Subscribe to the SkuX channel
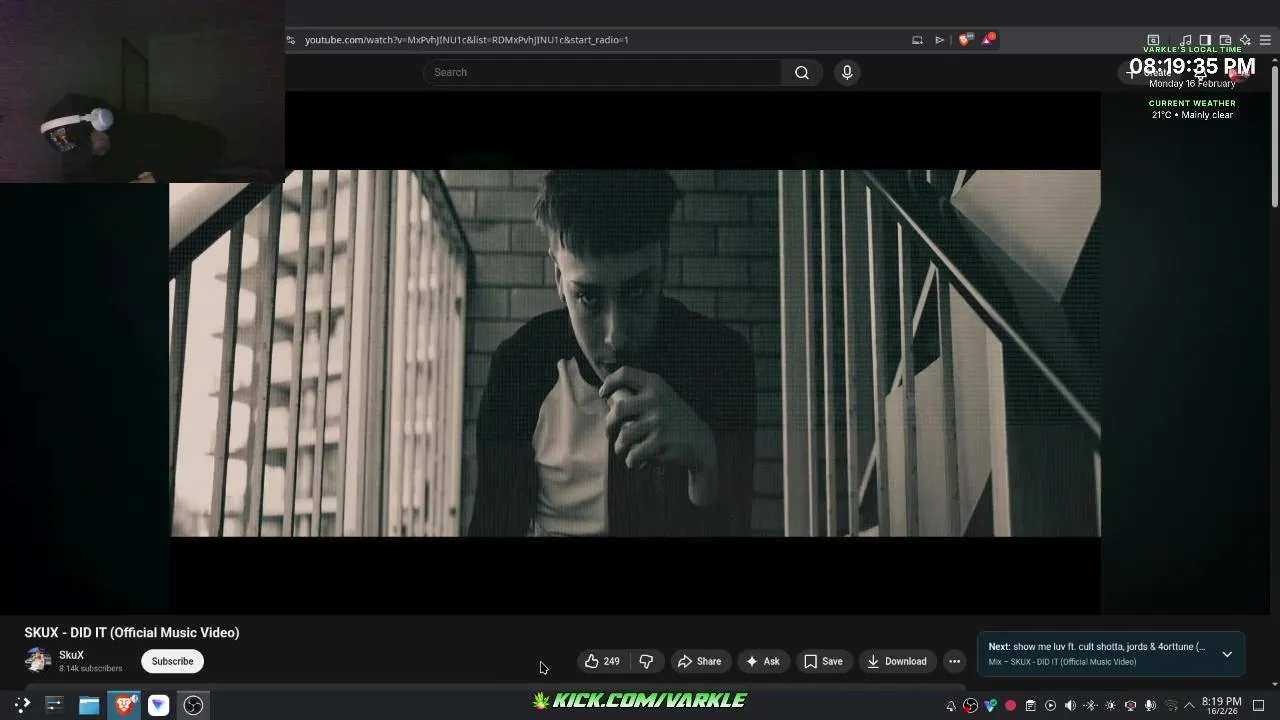The width and height of the screenshot is (1280, 720). pos(172,661)
